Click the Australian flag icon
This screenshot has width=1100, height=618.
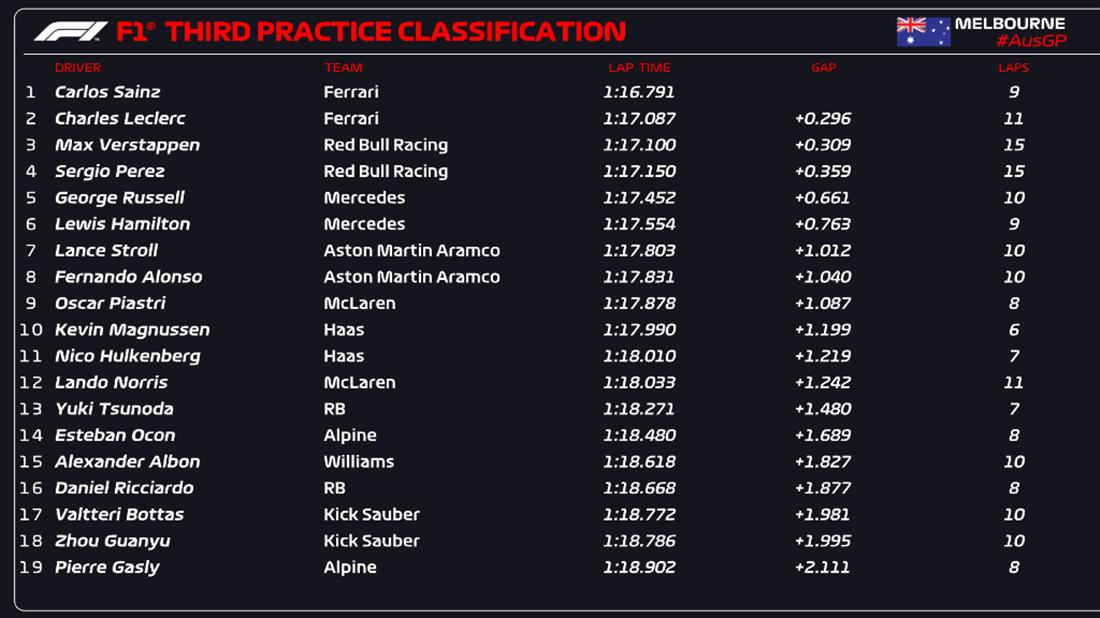coord(923,32)
